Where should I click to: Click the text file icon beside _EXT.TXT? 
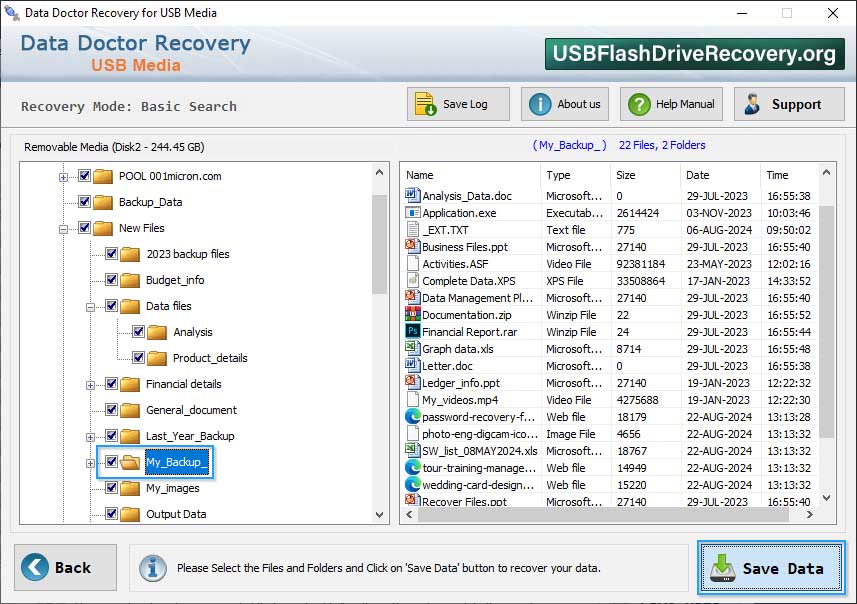(x=412, y=229)
